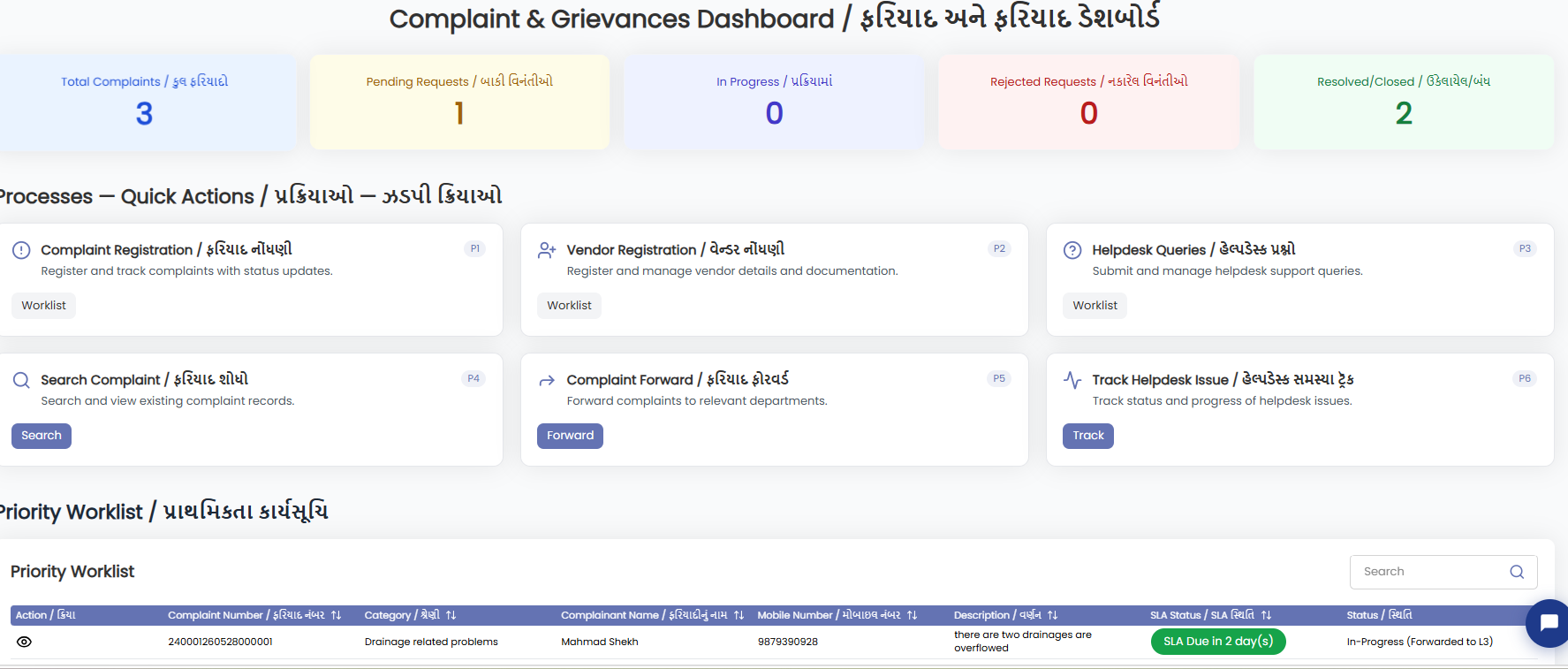Click the Track Helpdesk Issue activity icon
Screen dimensions: 1568x669
click(x=1072, y=380)
